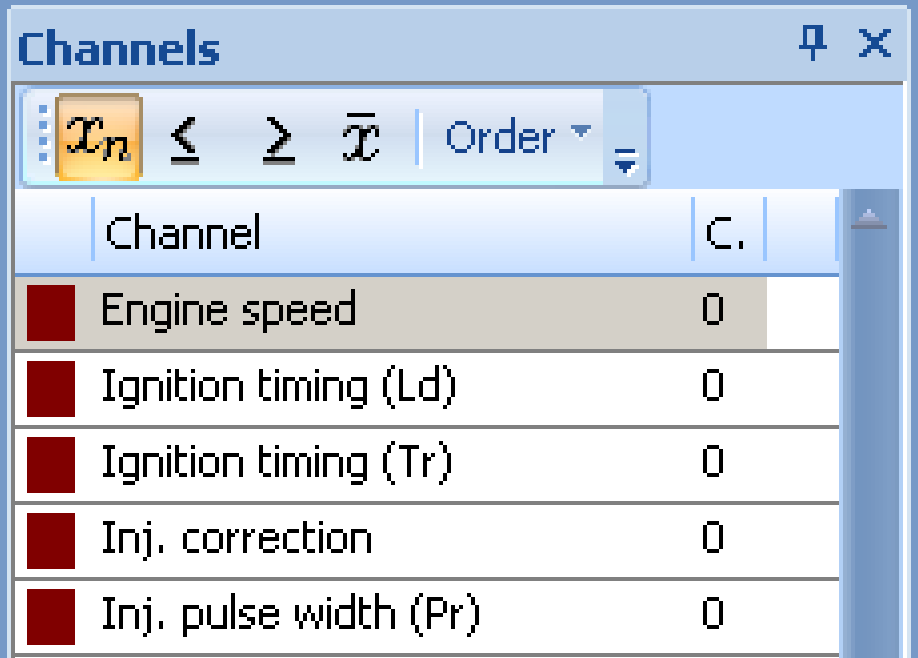
Task: Click the Ignition timing (Ld) color swatch
Action: (x=51, y=389)
